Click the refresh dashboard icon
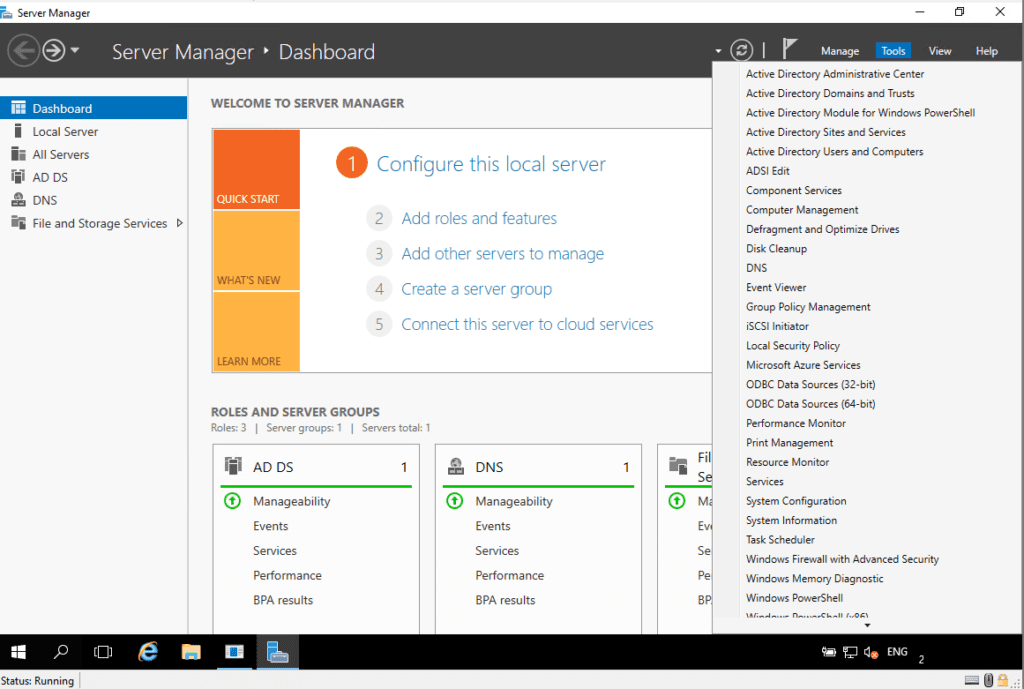The height and width of the screenshot is (689, 1024). (741, 50)
